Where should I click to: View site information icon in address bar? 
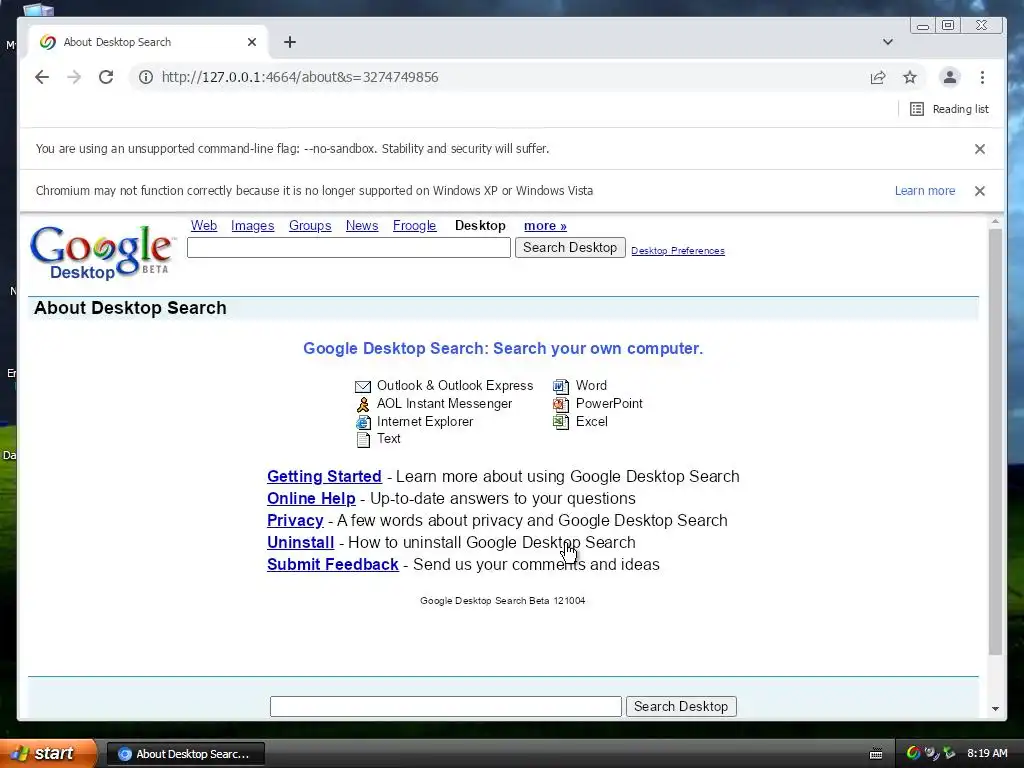pos(146,77)
